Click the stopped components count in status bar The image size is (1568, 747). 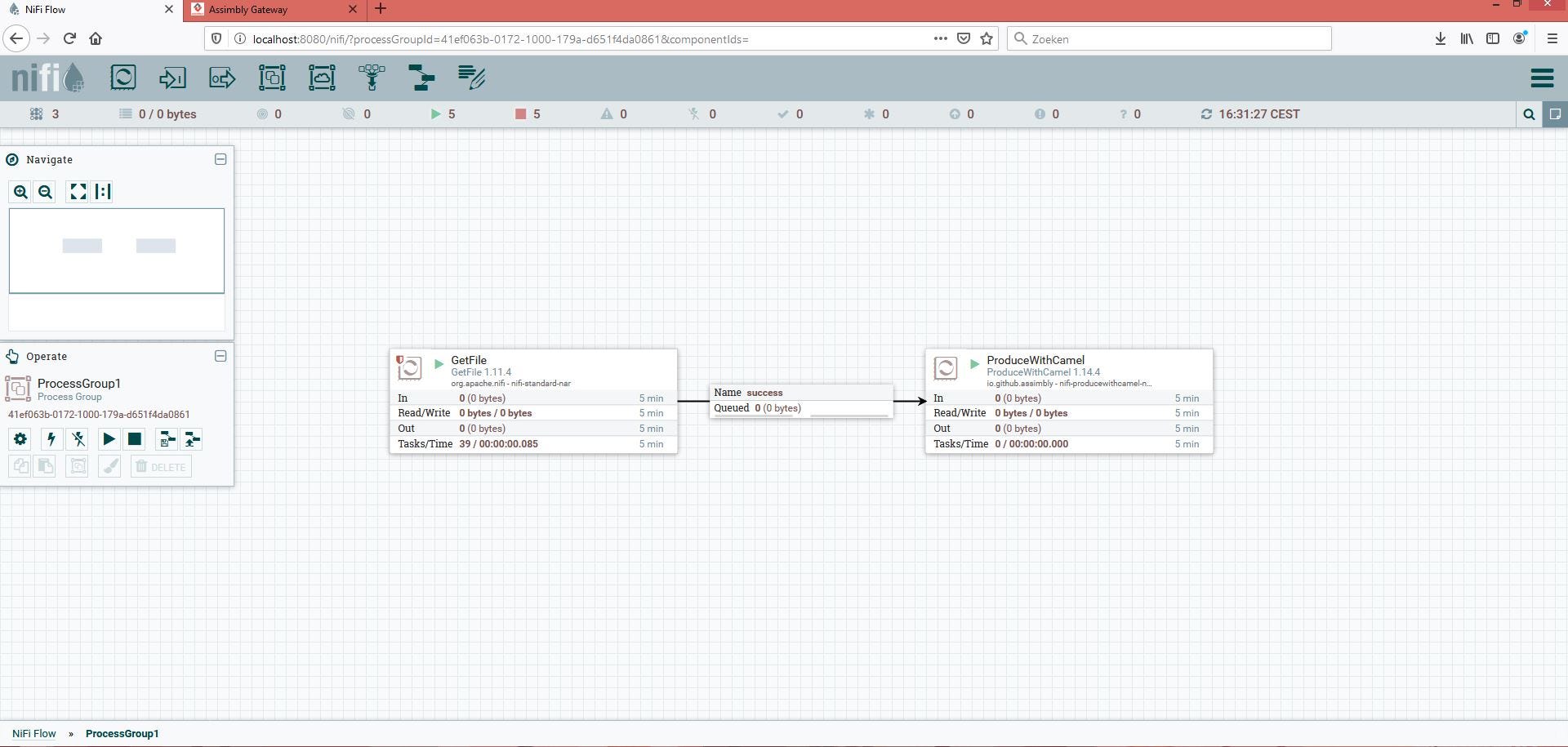tap(528, 114)
